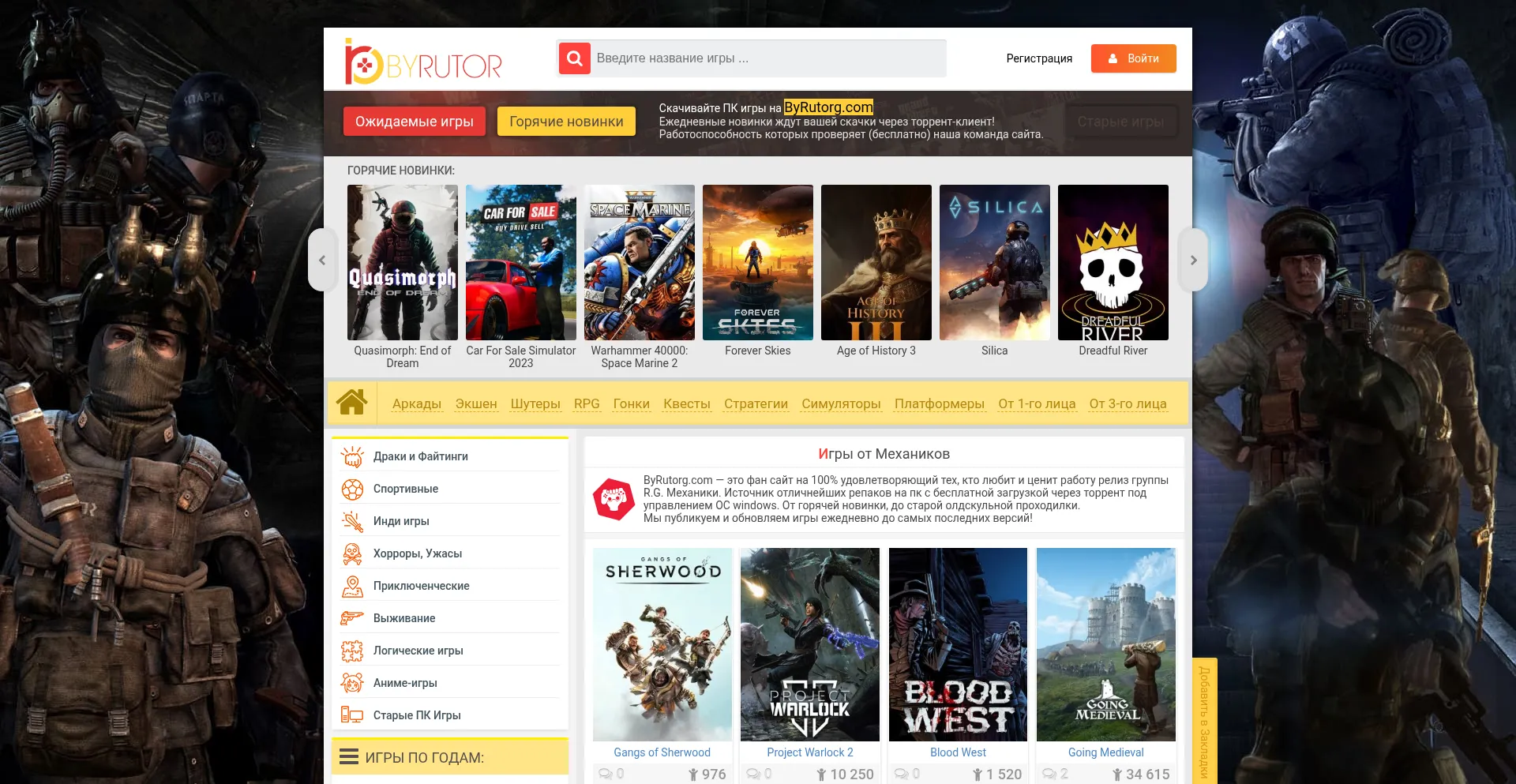The height and width of the screenshot is (784, 1516).
Task: Click the Добавить в Закладки side tab
Action: 1205,721
